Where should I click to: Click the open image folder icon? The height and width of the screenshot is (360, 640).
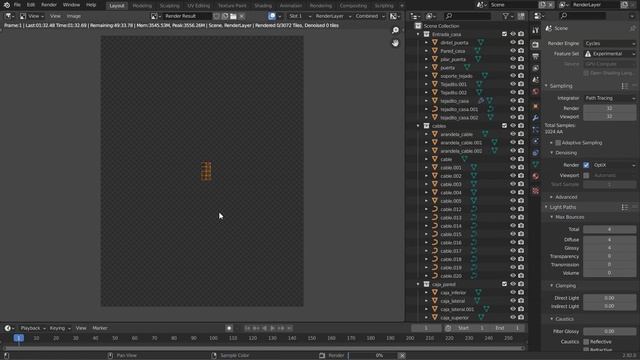pos(233,16)
